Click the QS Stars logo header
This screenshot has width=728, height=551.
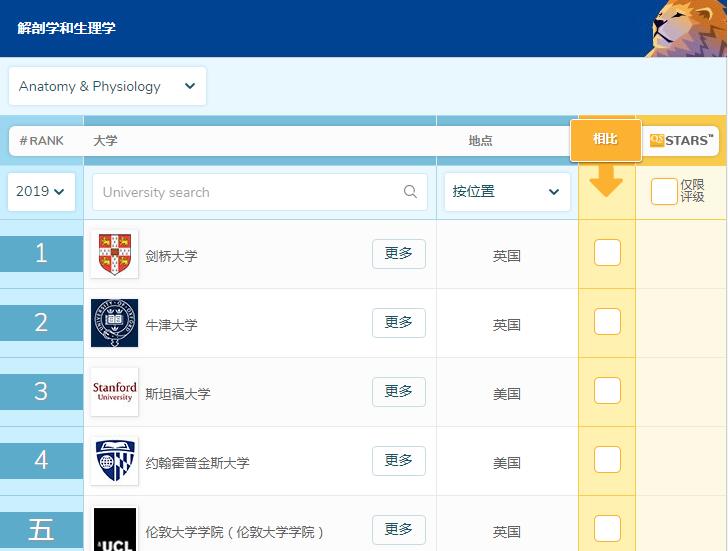pos(682,141)
